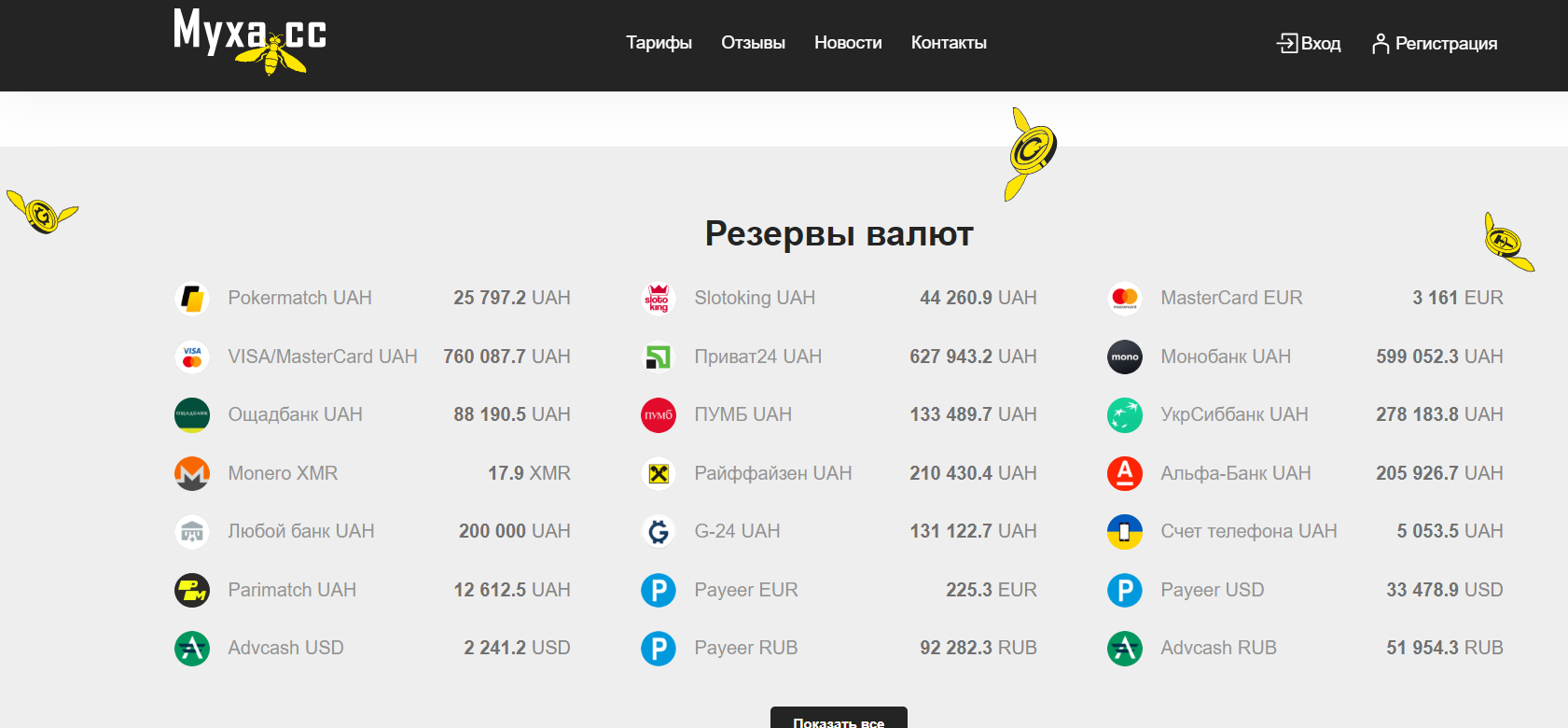Click the VISA/MasterCard UAH icon
The height and width of the screenshot is (728, 1568).
point(192,357)
